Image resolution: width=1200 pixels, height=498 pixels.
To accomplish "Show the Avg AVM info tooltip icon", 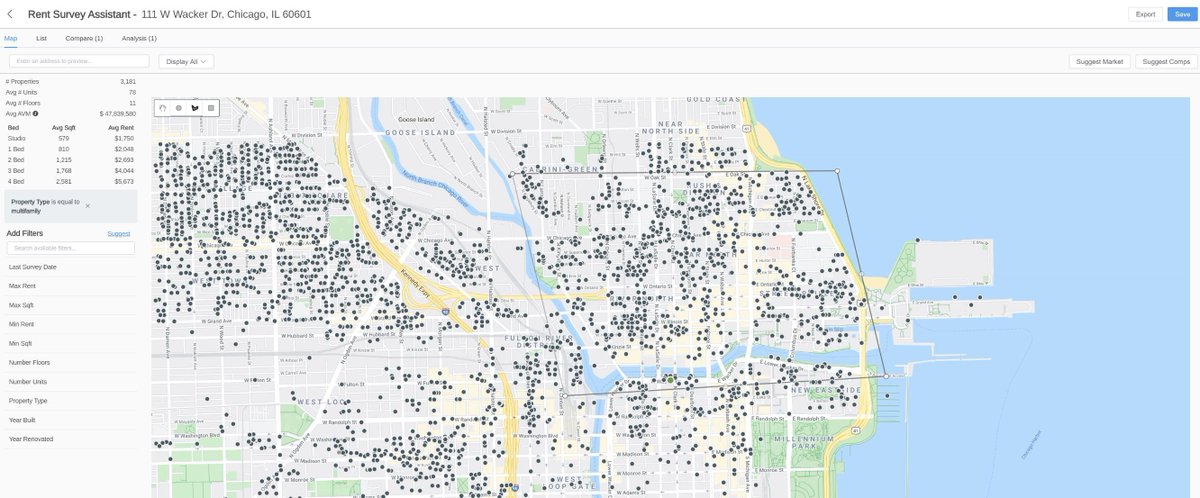I will 35,114.
